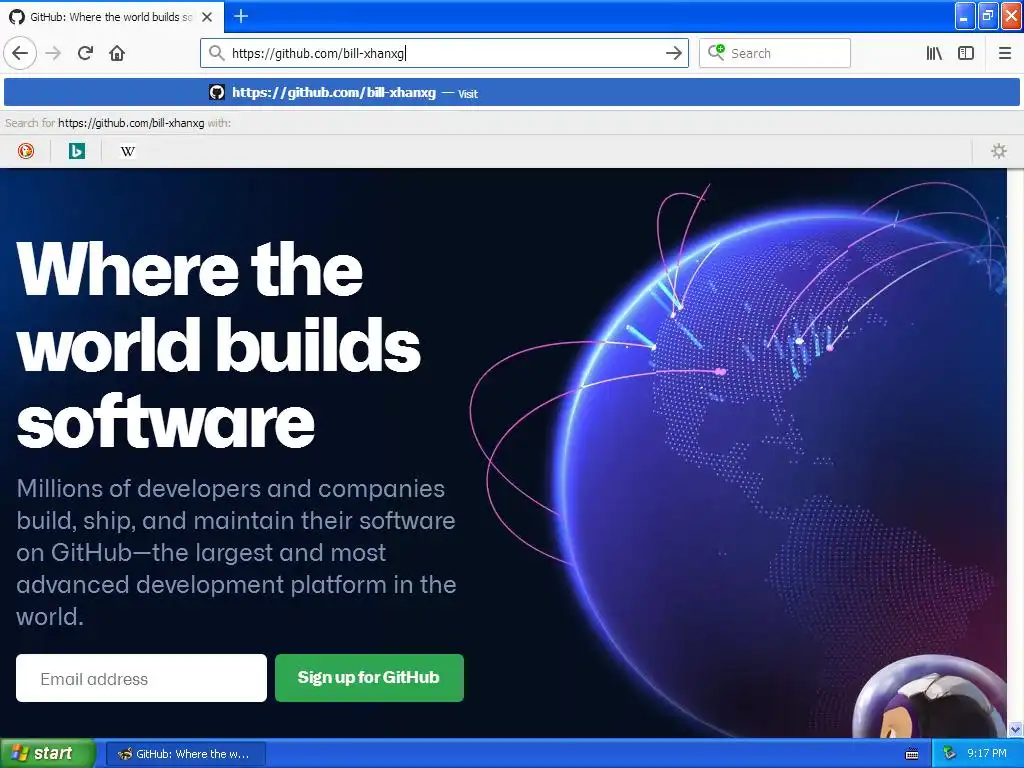Open the Firefox hamburger menu

click(x=1004, y=53)
